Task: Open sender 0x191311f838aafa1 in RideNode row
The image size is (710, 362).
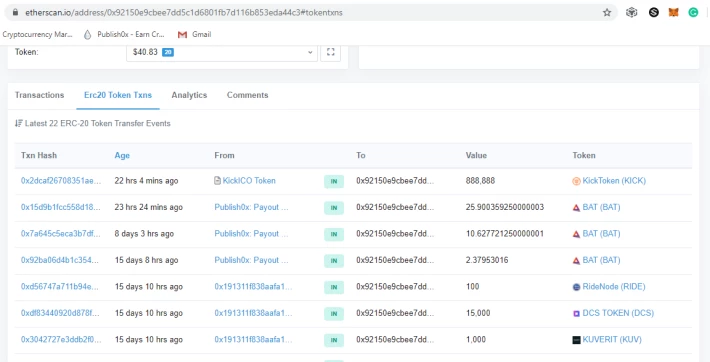Action: click(254, 287)
